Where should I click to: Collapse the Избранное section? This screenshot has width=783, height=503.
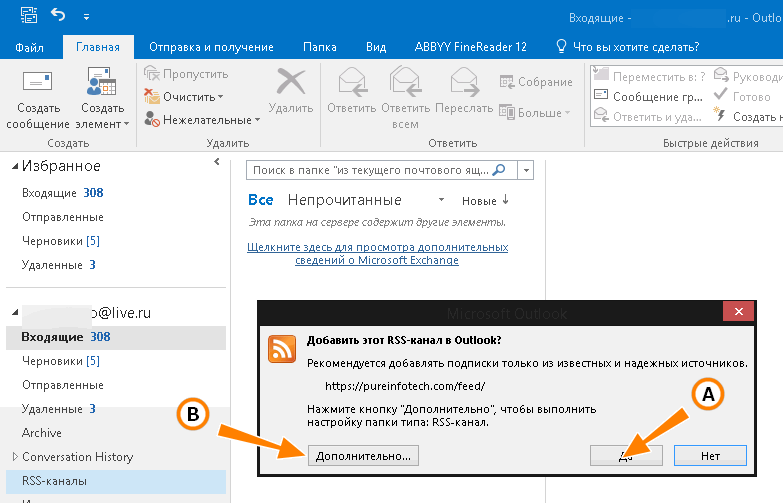point(15,166)
